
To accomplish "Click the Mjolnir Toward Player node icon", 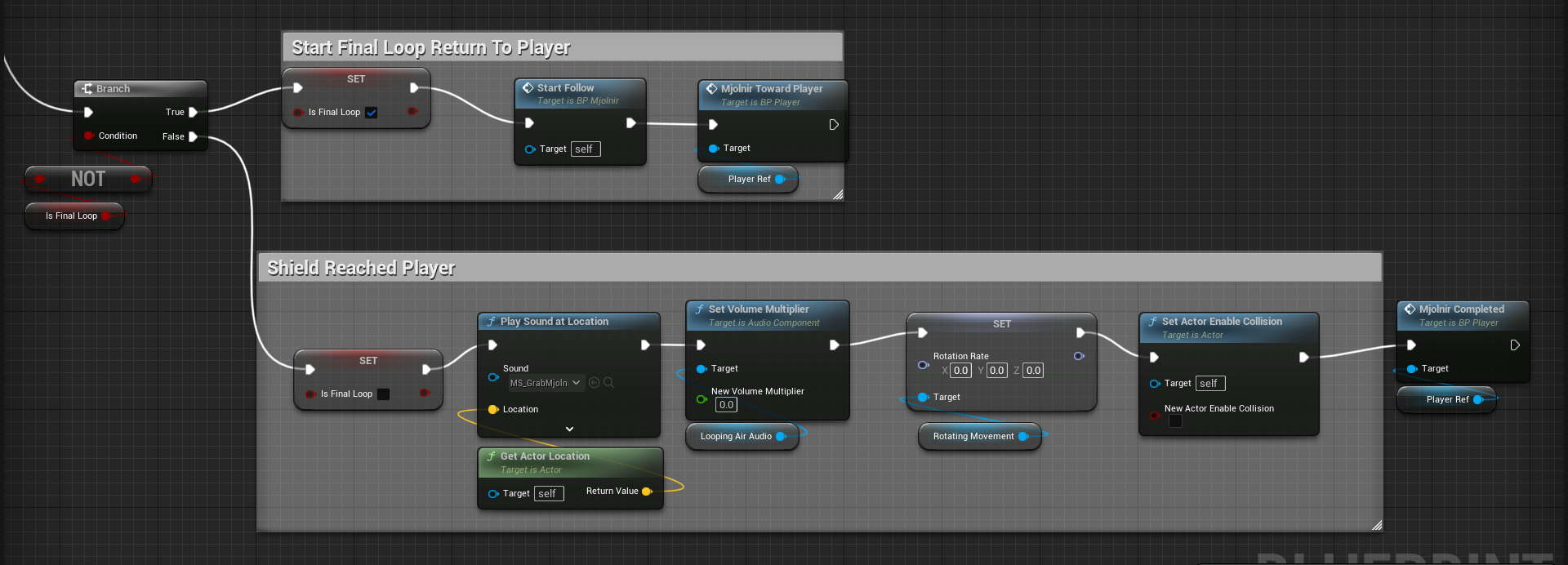I will [712, 88].
